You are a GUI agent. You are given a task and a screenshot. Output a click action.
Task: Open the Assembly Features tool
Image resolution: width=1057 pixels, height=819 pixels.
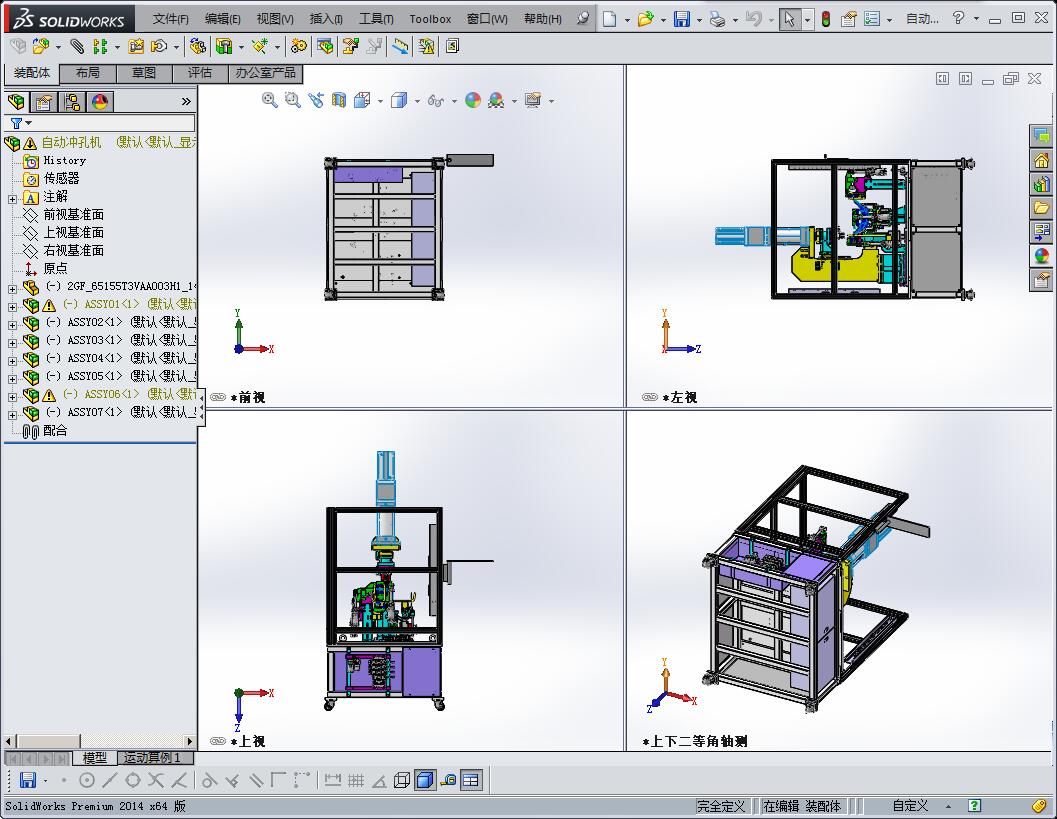pos(224,47)
